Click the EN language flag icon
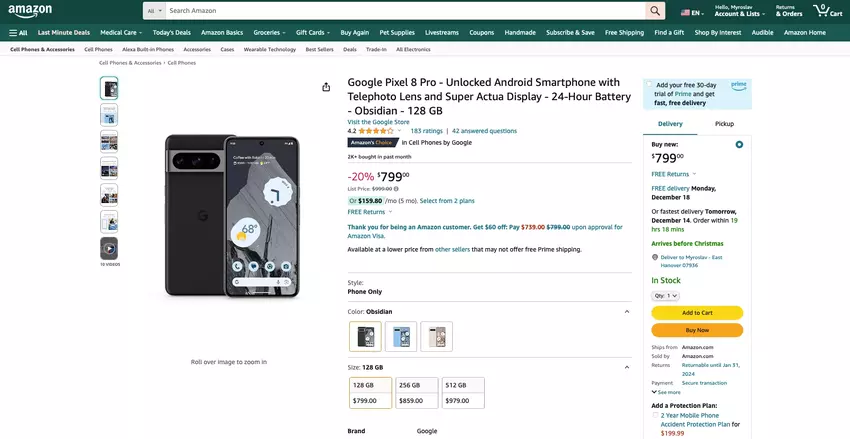 click(x=690, y=13)
